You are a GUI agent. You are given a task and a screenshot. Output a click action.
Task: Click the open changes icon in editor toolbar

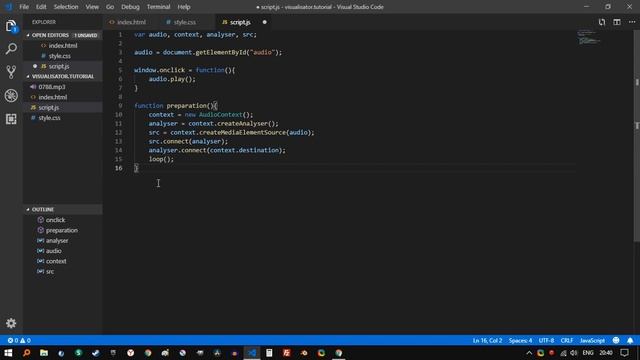[602, 22]
